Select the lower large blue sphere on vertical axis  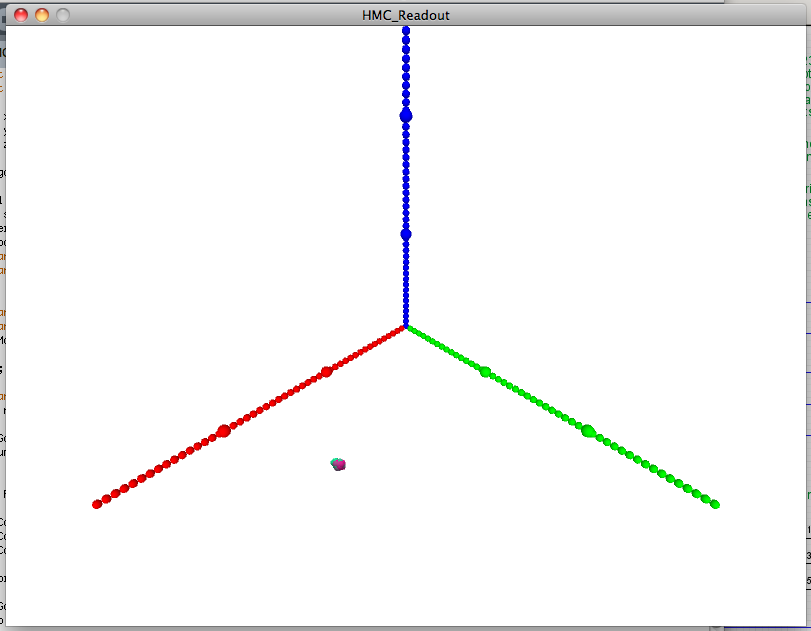pos(406,234)
